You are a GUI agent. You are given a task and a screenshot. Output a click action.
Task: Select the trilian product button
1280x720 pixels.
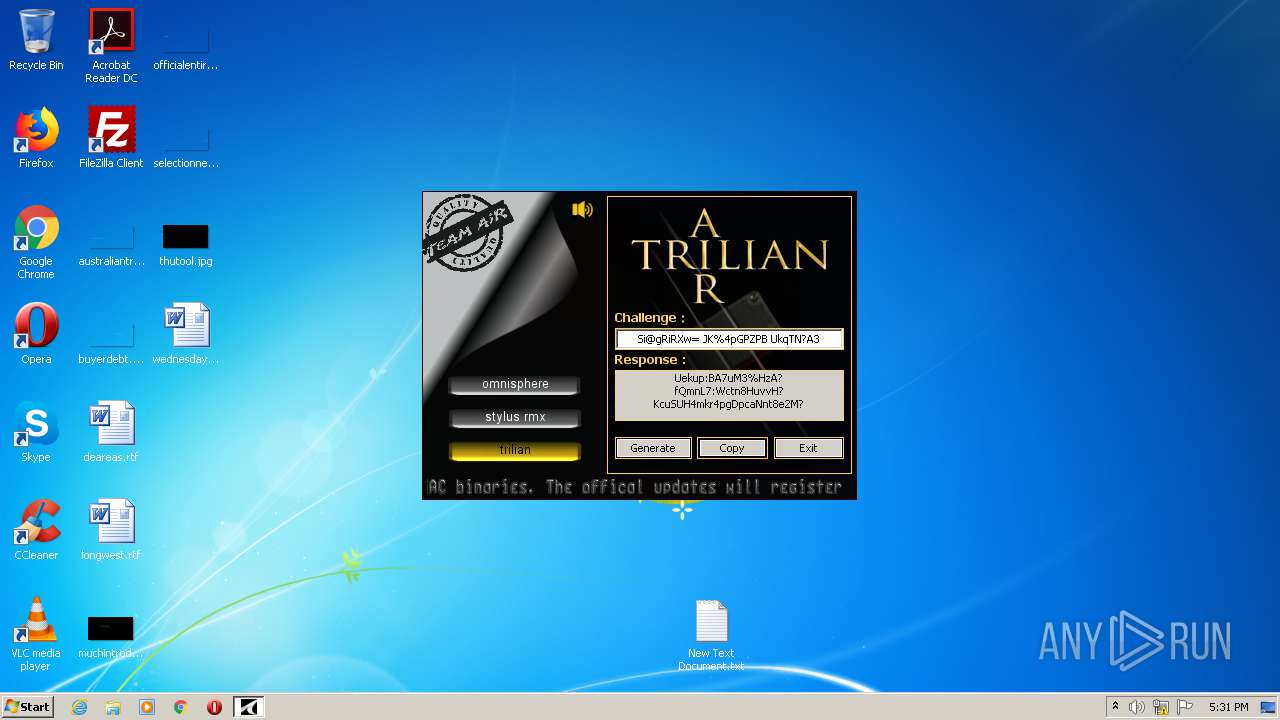click(515, 450)
